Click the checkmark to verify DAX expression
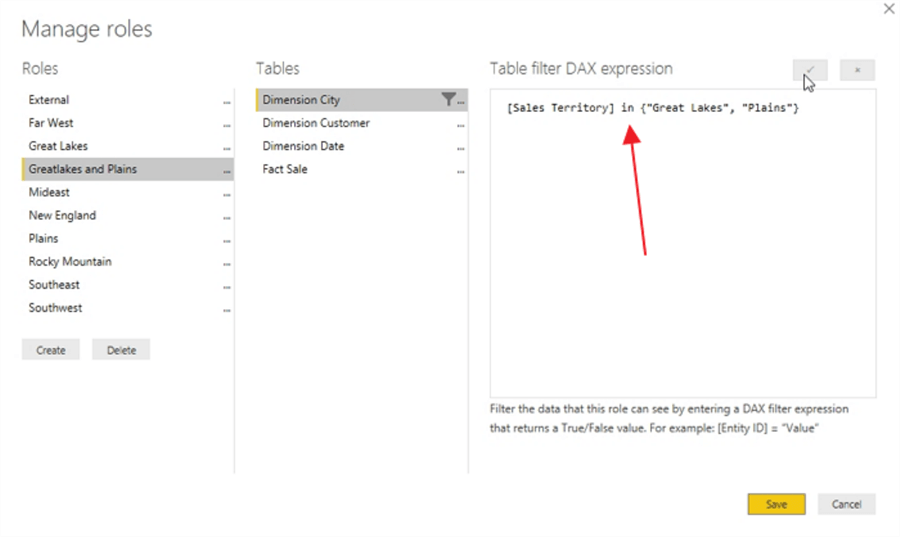This screenshot has width=900, height=537. [x=810, y=70]
